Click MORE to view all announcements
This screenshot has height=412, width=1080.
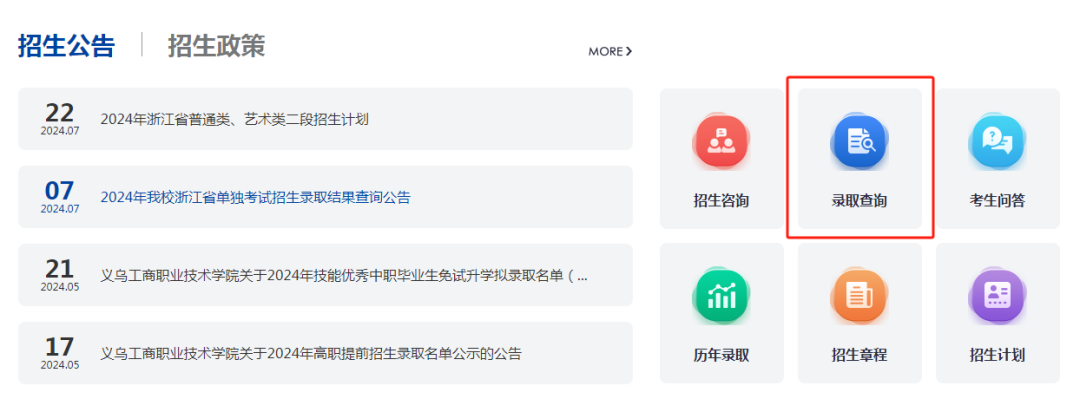click(x=605, y=51)
